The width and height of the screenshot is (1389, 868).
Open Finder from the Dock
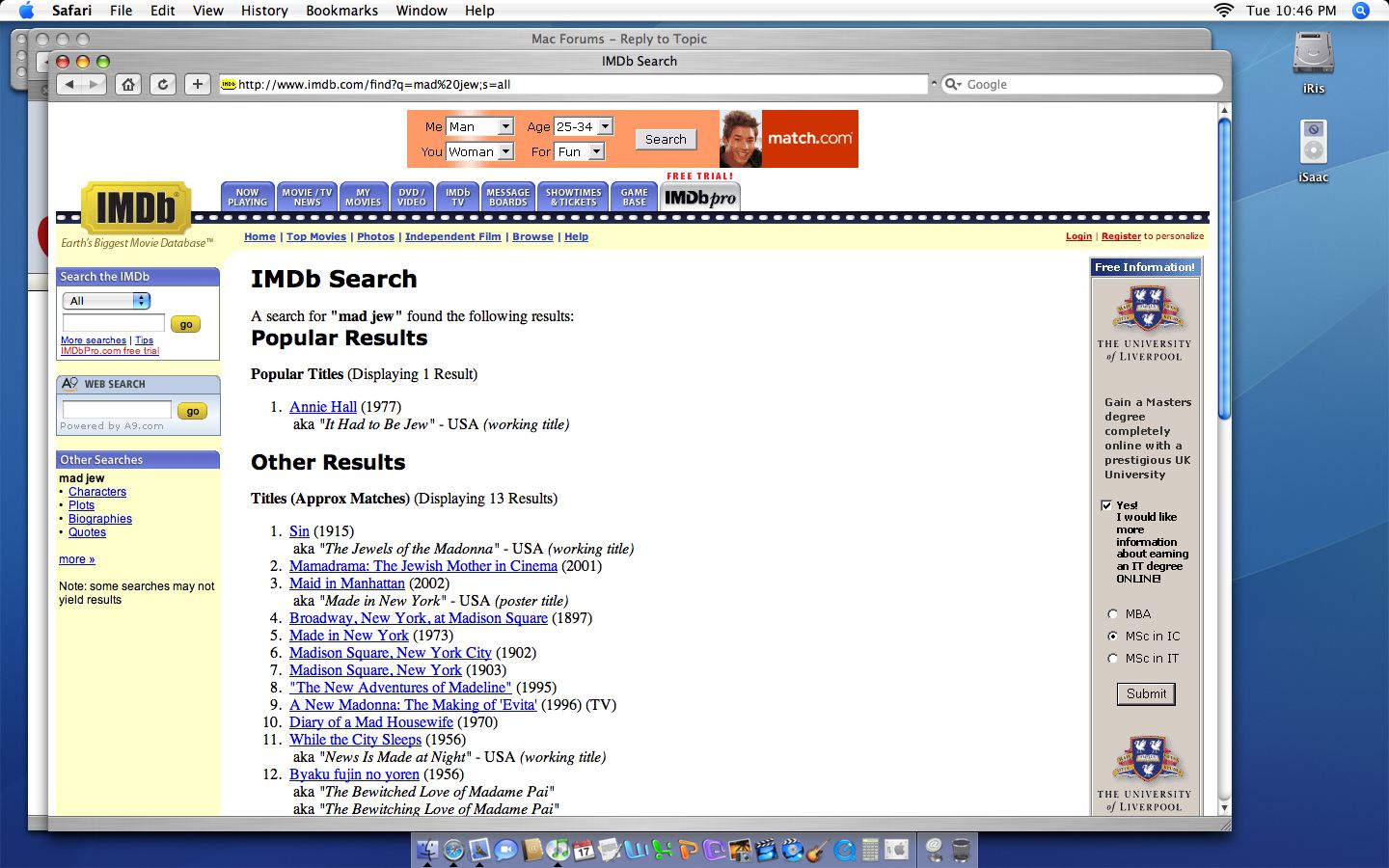pos(428,850)
